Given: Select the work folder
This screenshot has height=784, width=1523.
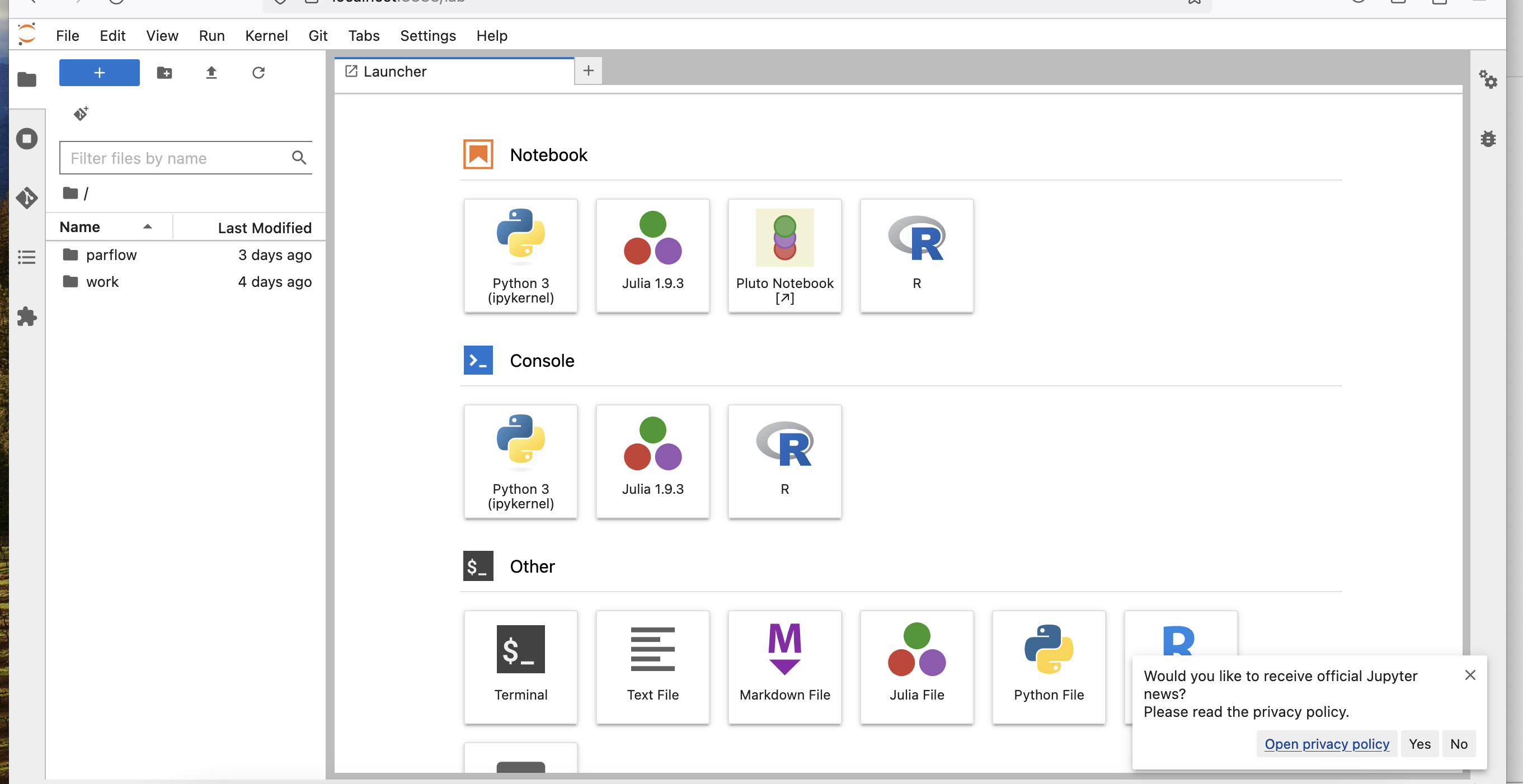Looking at the screenshot, I should point(186,282).
